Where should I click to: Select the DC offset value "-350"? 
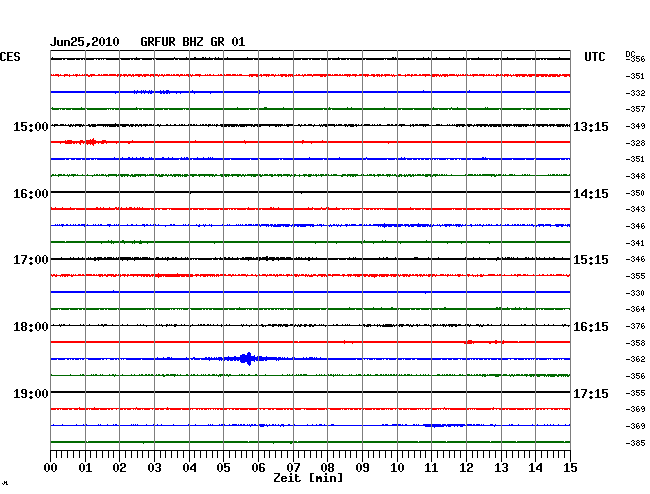coord(635,193)
